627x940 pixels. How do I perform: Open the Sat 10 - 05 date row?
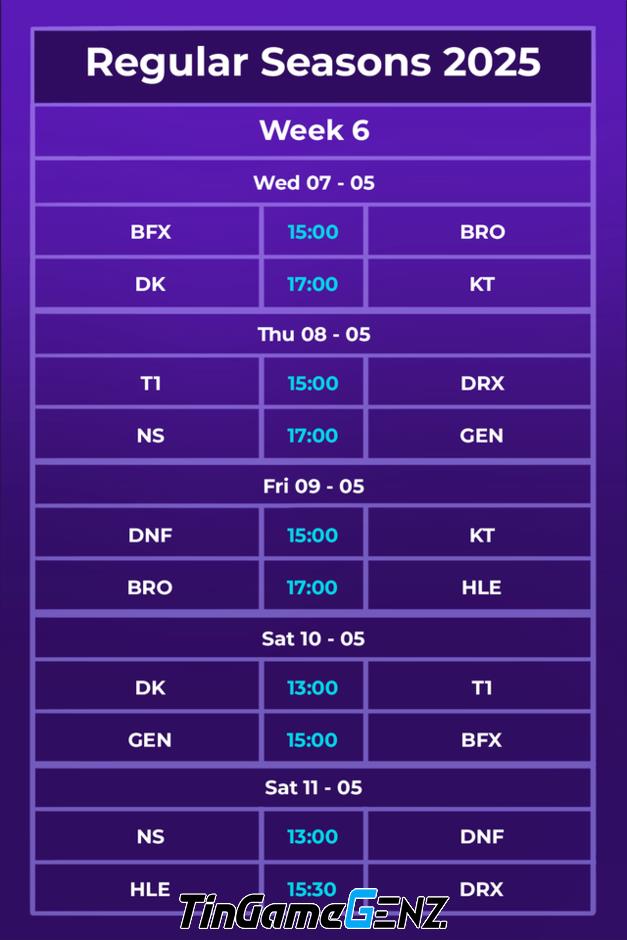pos(314,638)
